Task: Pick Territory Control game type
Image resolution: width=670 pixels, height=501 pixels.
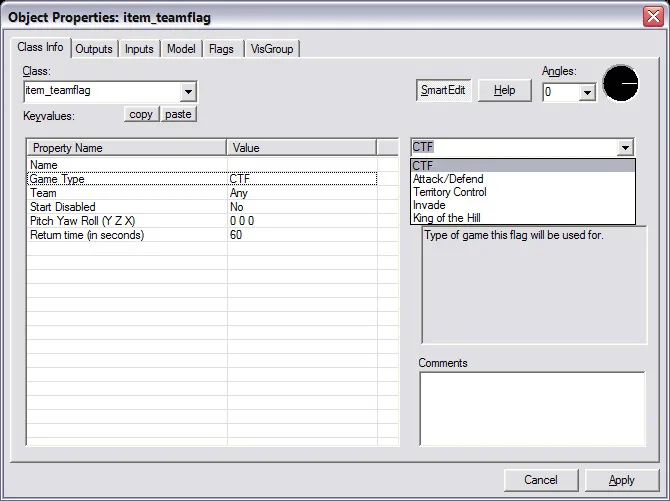Action: (449, 192)
